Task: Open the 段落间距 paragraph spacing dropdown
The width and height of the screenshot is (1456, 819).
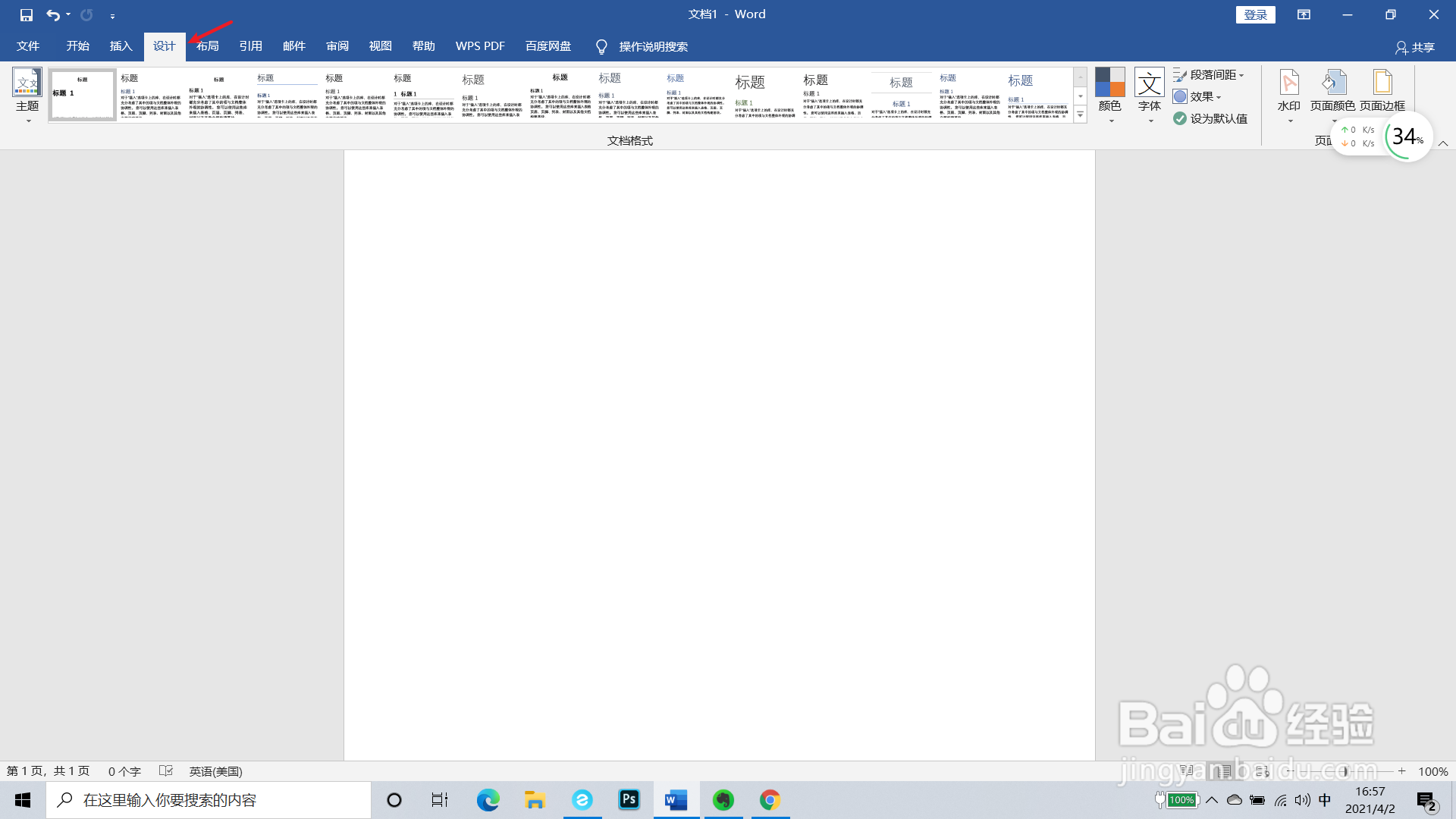Action: [x=1209, y=75]
